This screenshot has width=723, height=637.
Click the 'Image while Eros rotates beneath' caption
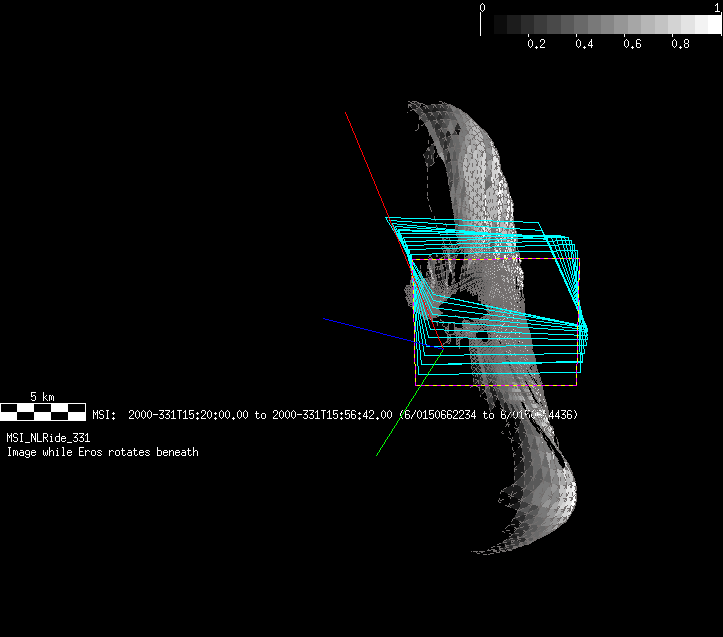[x=102, y=452]
